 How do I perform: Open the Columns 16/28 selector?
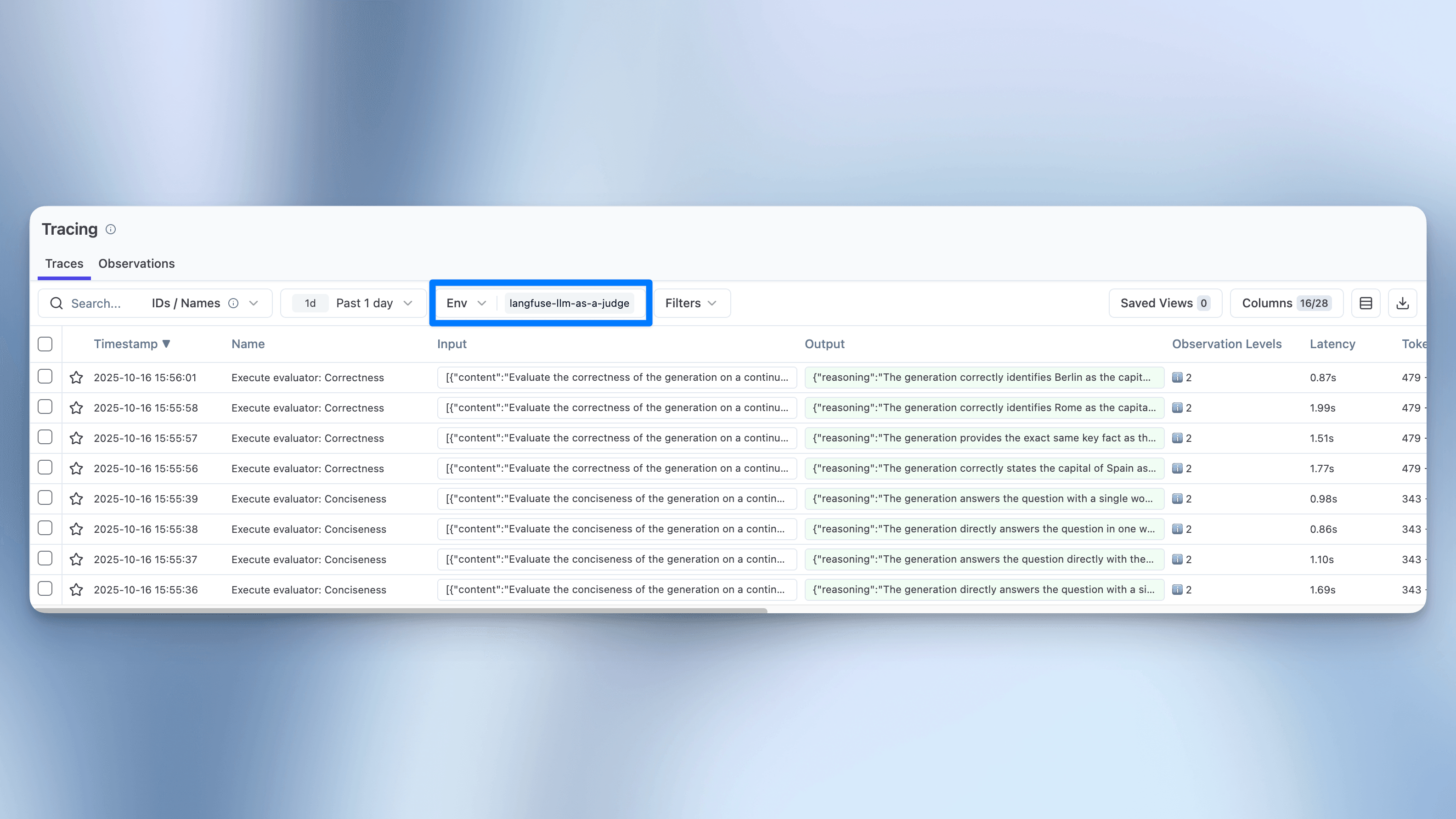[x=1286, y=304]
